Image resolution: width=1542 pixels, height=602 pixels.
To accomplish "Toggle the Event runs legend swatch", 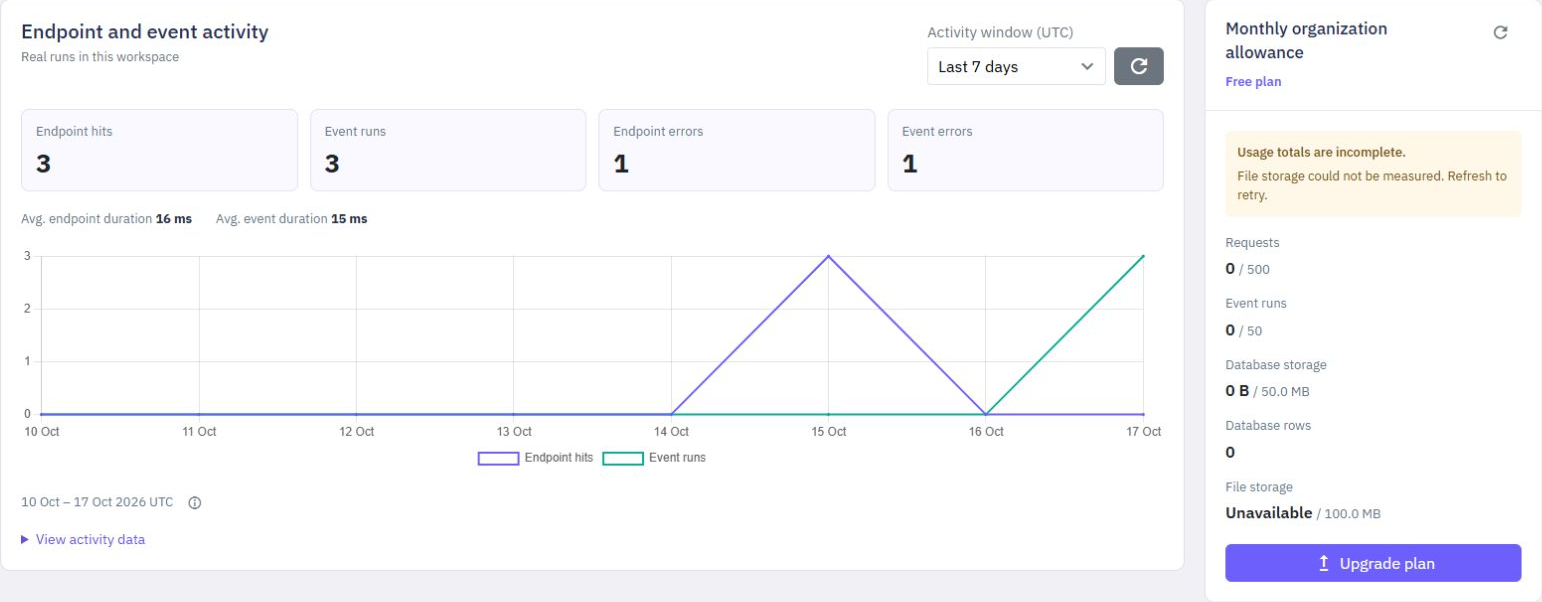I will coord(623,458).
